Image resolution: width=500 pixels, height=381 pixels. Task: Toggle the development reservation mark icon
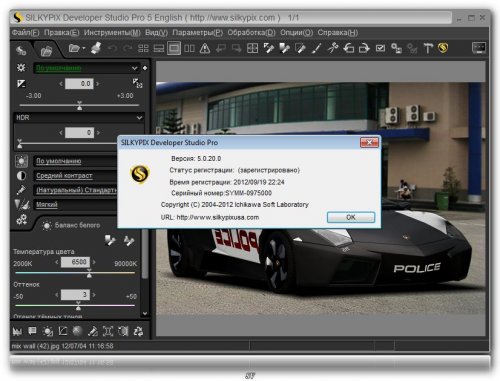pos(380,49)
